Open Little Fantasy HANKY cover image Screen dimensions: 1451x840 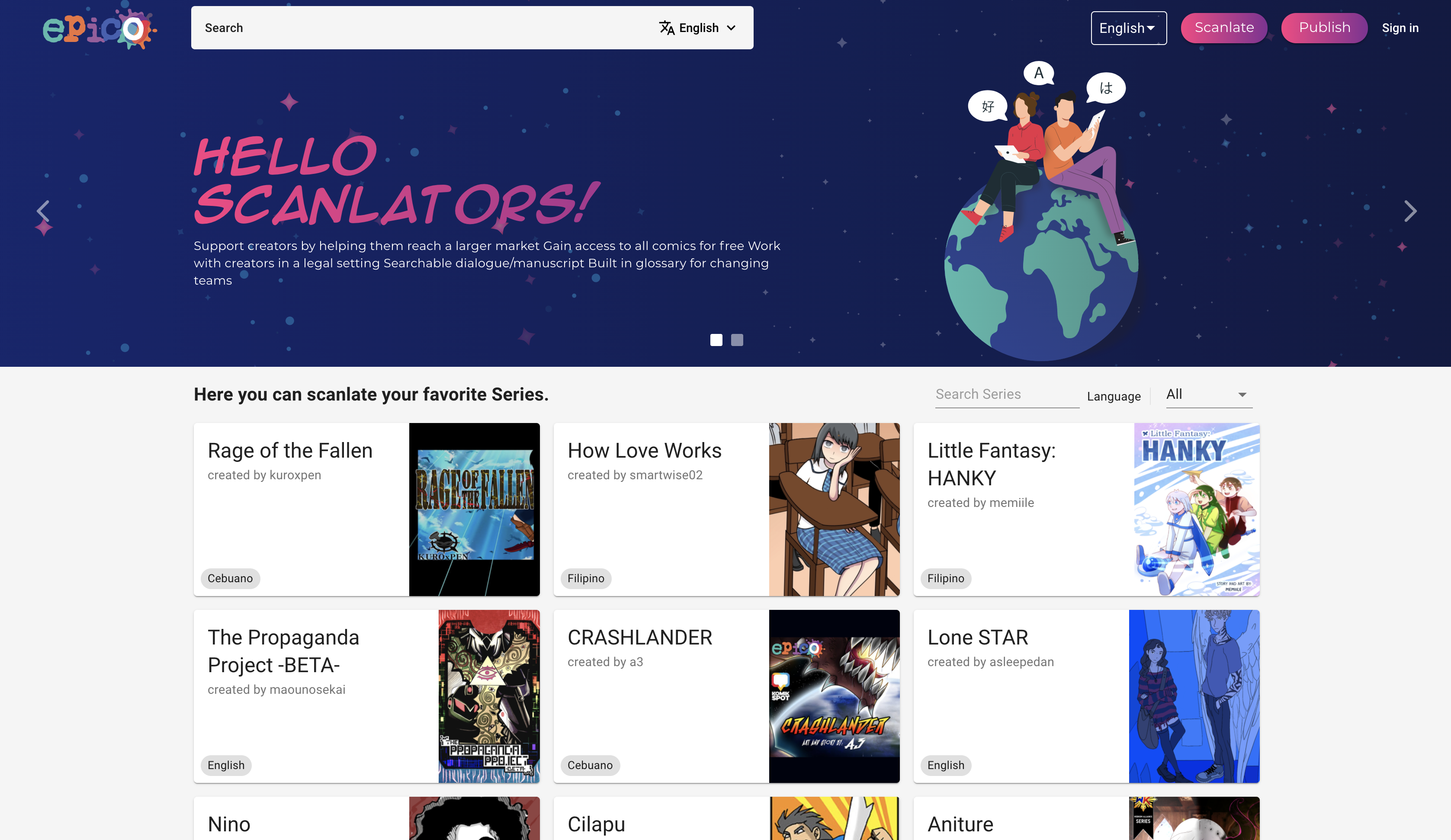click(x=1197, y=509)
